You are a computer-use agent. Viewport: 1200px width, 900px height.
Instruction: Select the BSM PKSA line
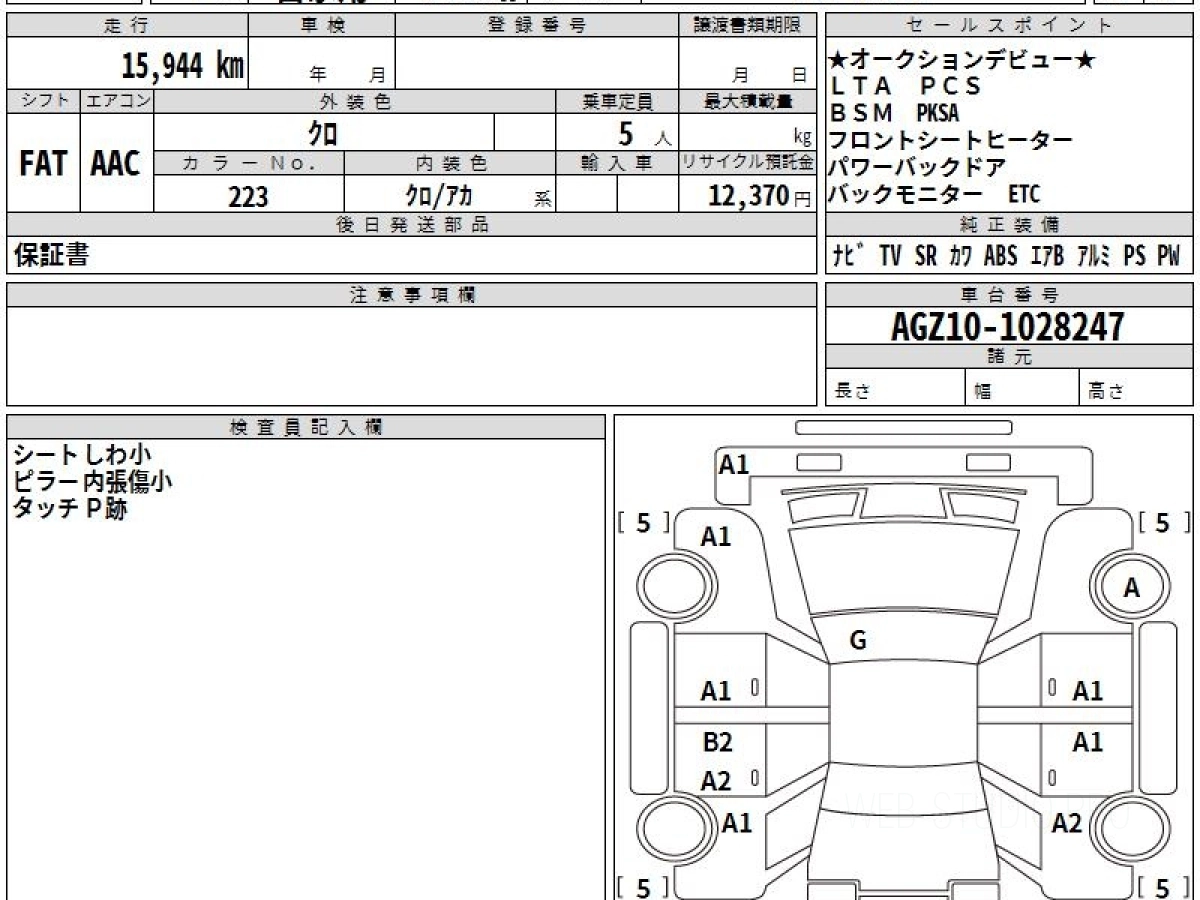click(894, 113)
